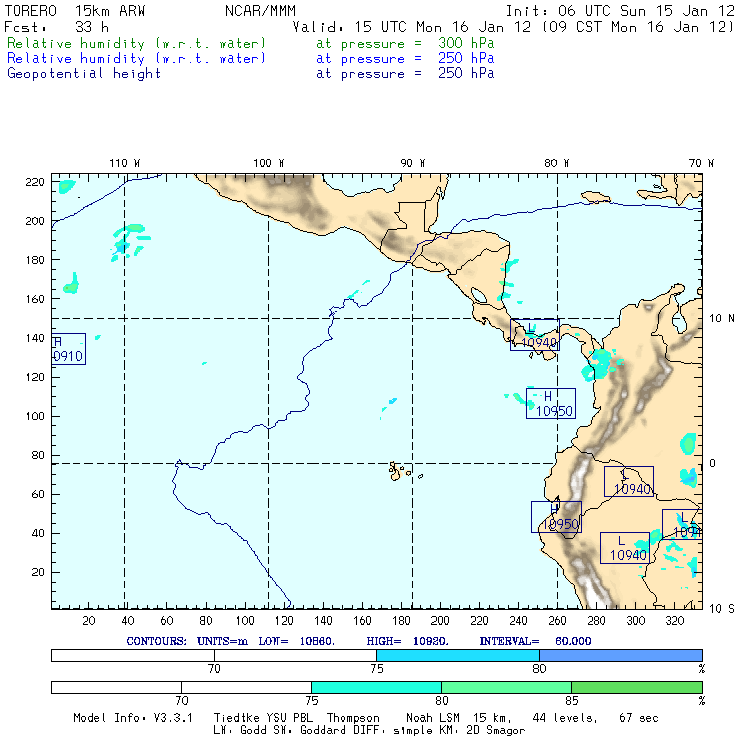
Task: Click the 'LOW= 10860.' contour text
Action: pyautogui.click(x=296, y=641)
